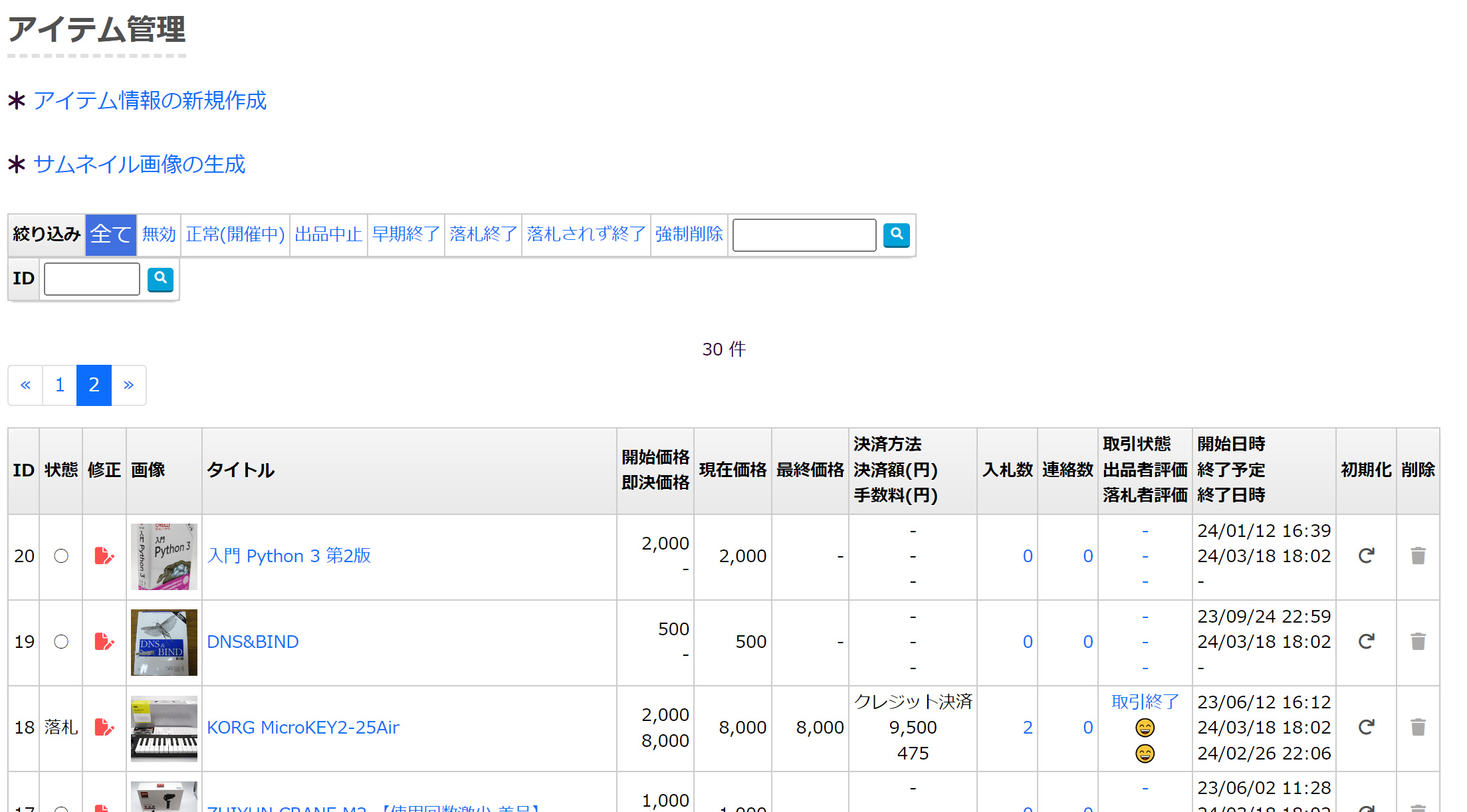The height and width of the screenshot is (812, 1467).
Task: Open サムネイル画像の生成 link
Action: (x=139, y=164)
